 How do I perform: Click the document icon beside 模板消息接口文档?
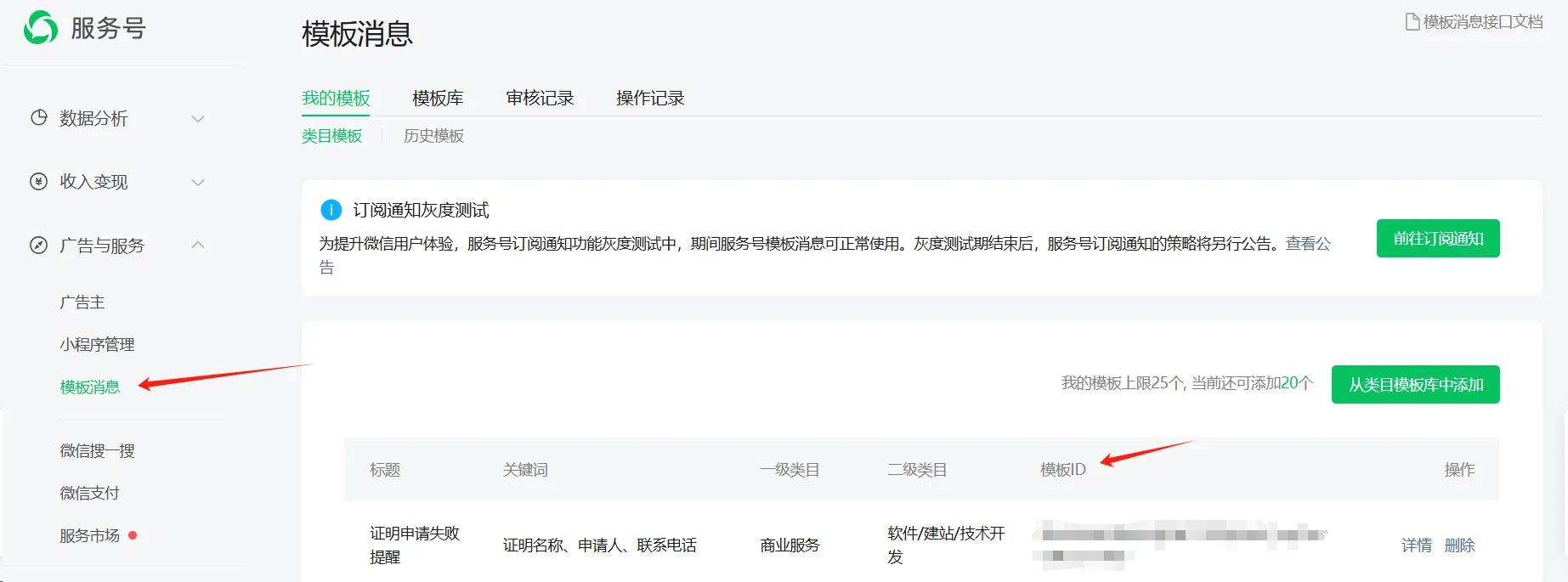(x=1412, y=22)
